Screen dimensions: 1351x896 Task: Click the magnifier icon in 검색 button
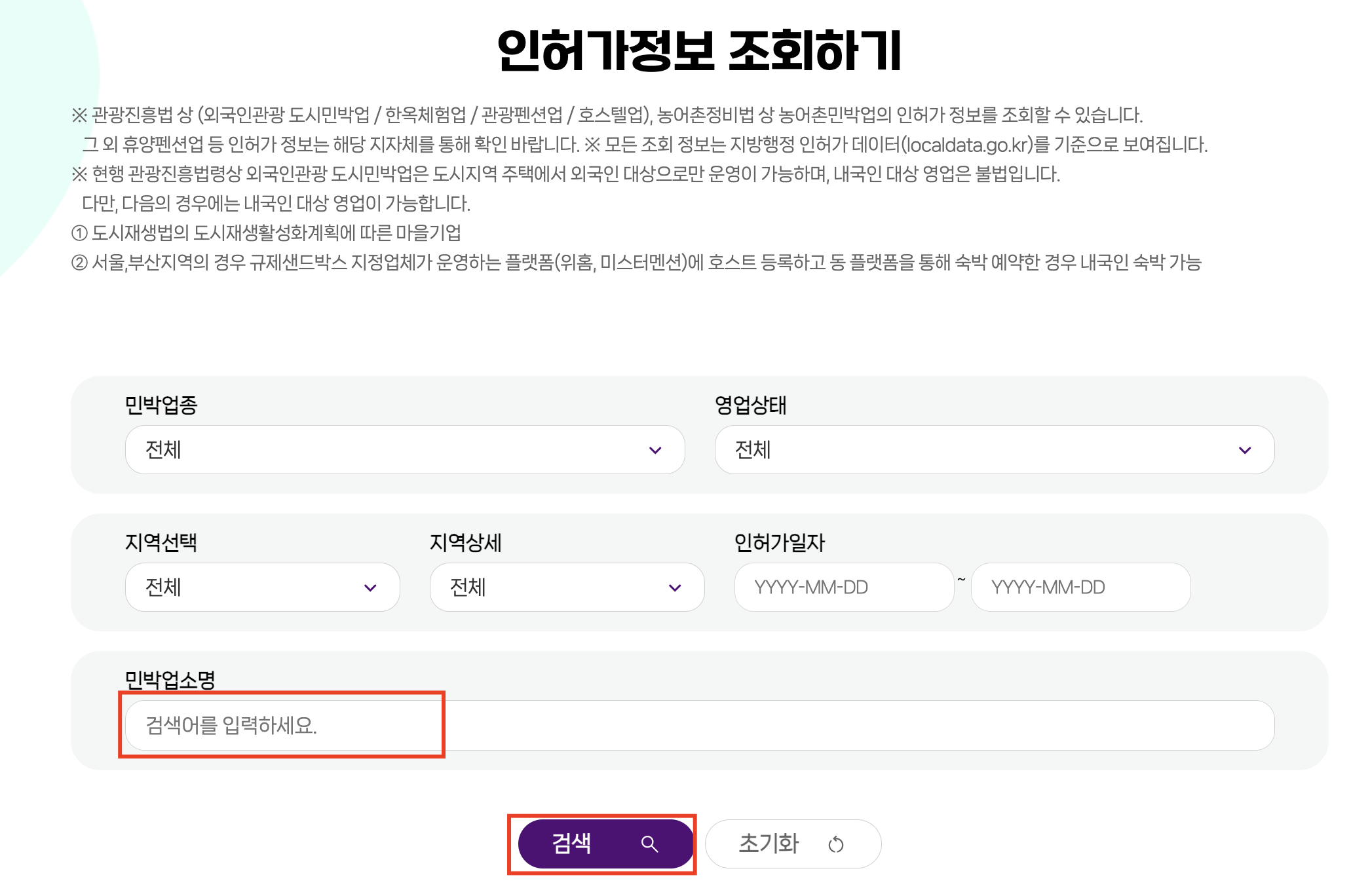tap(649, 844)
